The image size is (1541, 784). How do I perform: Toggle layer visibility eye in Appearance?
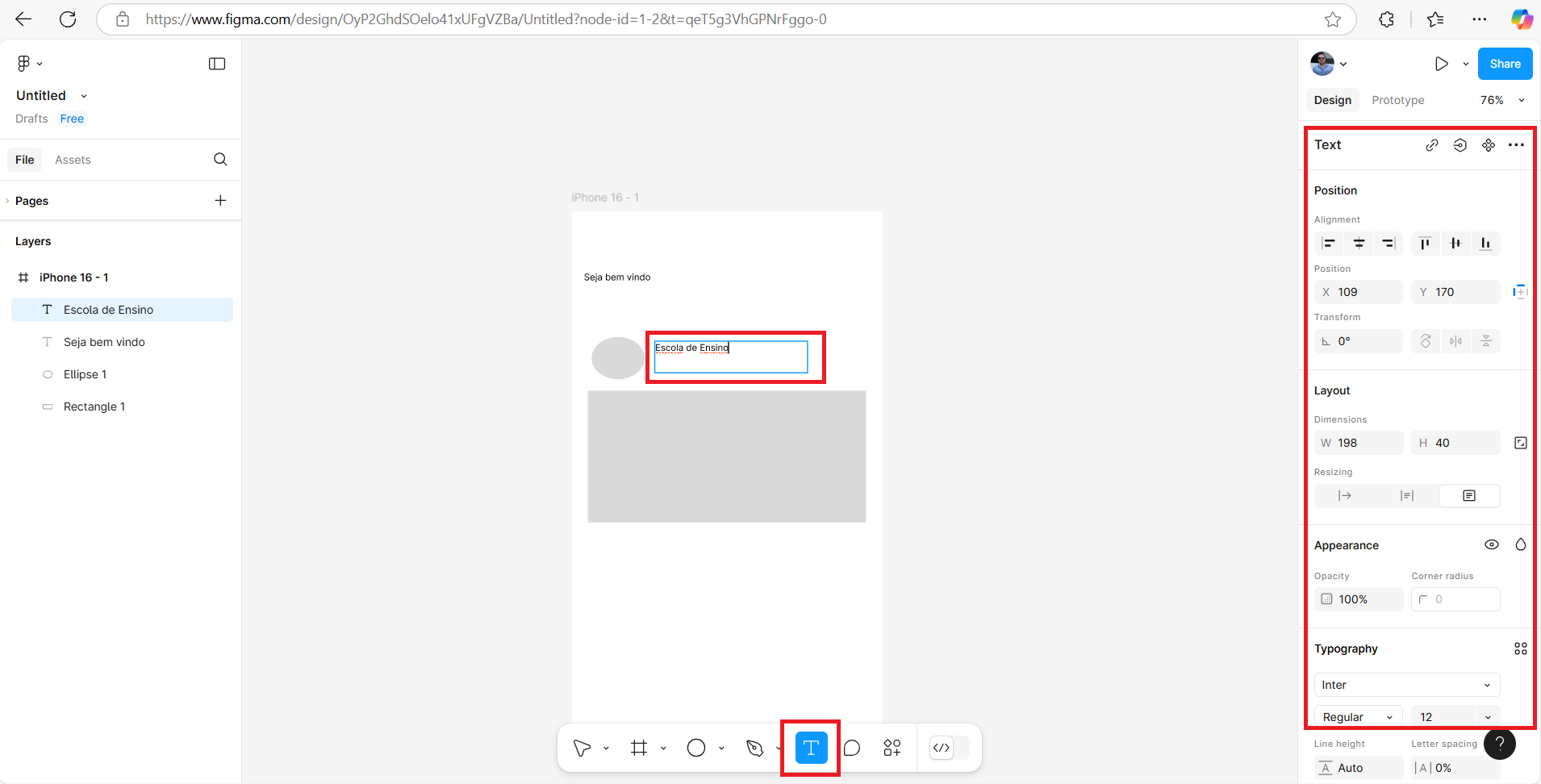tap(1492, 545)
